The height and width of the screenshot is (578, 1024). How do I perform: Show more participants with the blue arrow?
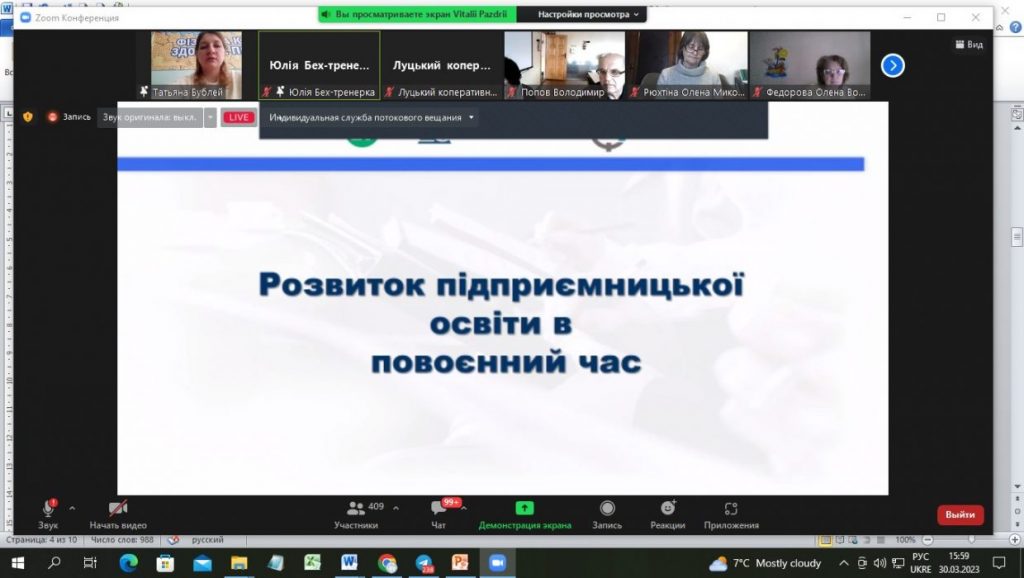pos(892,65)
